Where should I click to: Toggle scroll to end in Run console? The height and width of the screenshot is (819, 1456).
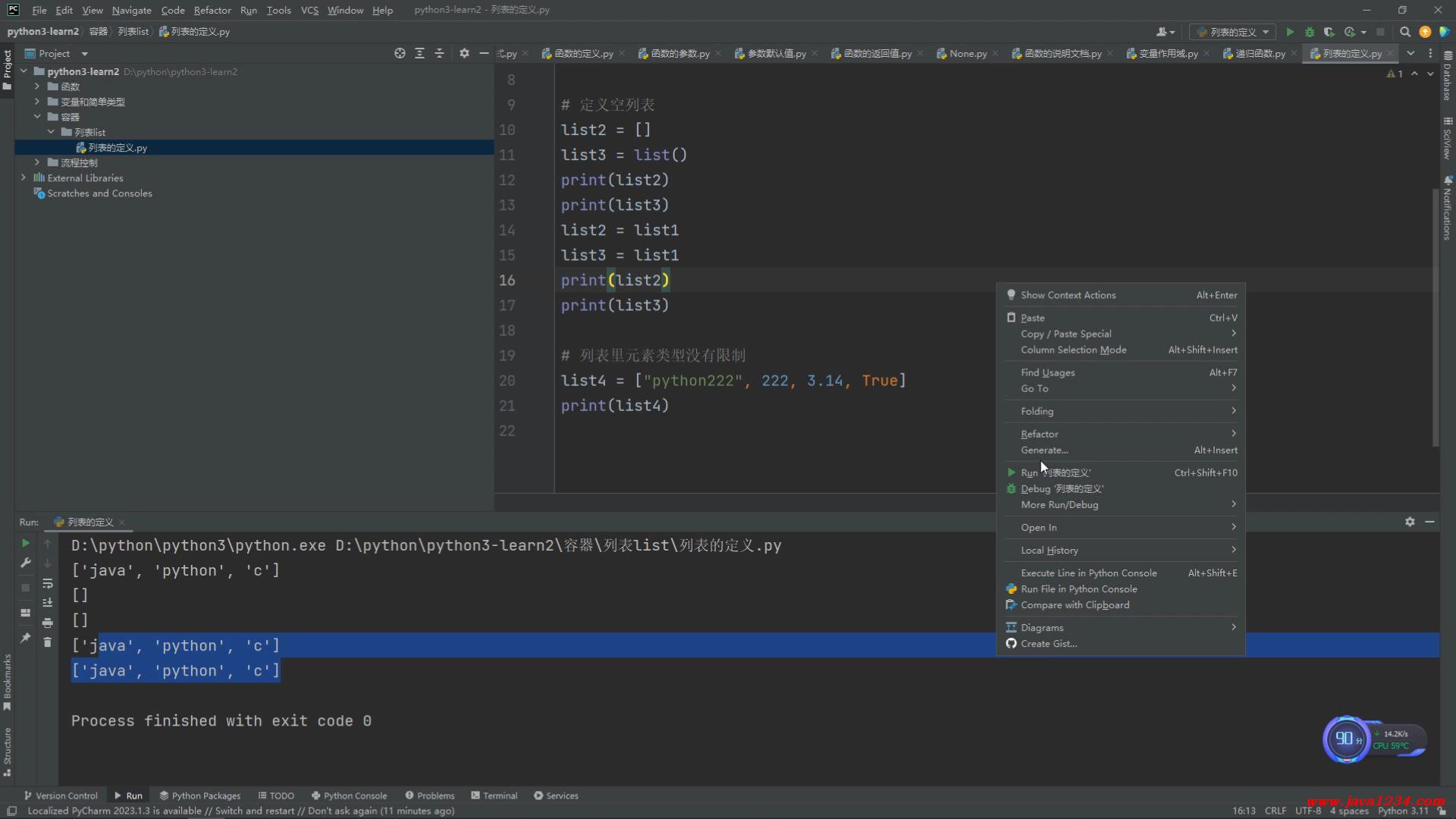pos(48,603)
